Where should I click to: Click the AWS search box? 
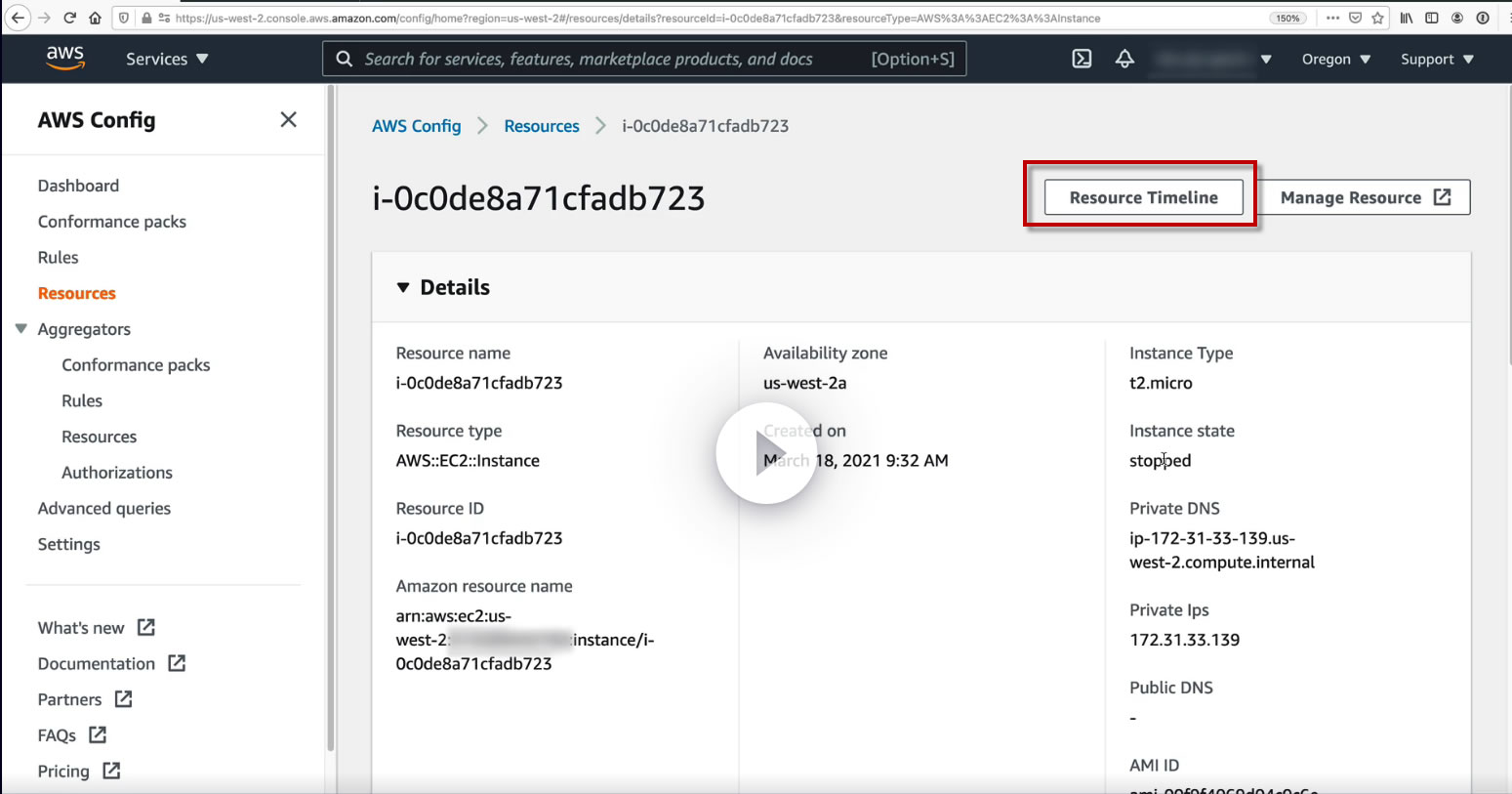(644, 59)
